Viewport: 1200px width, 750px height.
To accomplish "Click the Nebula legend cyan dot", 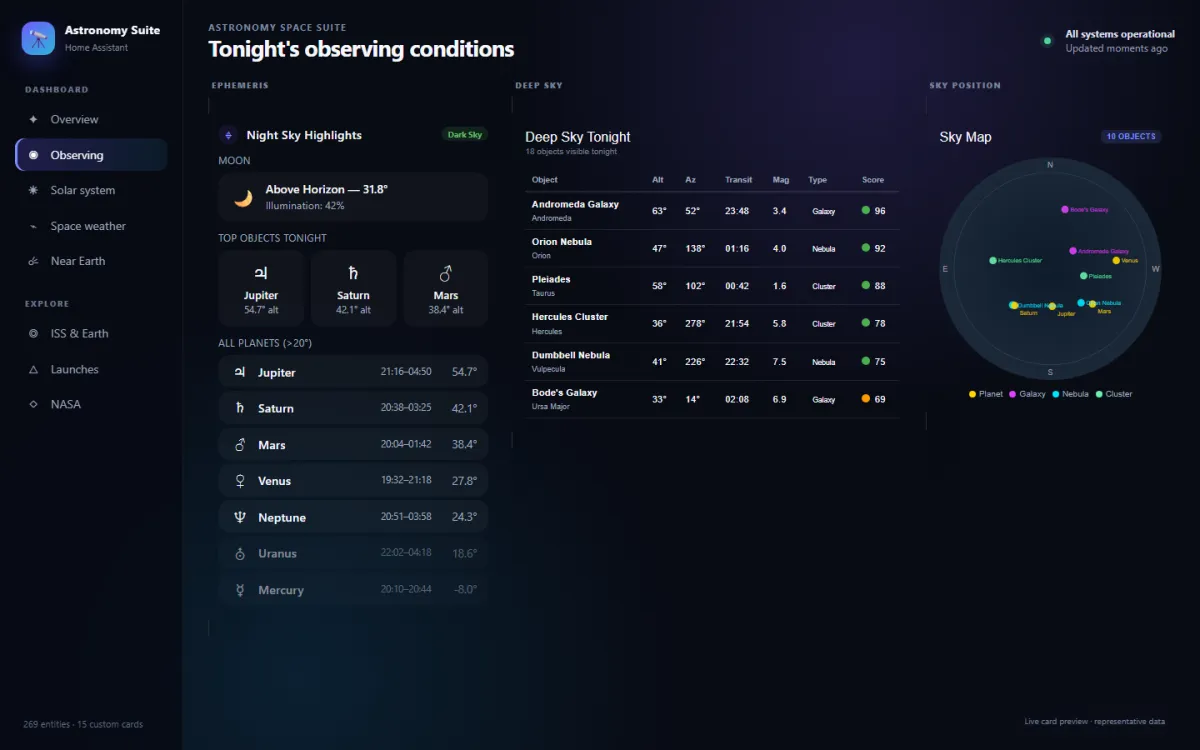I will point(1056,394).
